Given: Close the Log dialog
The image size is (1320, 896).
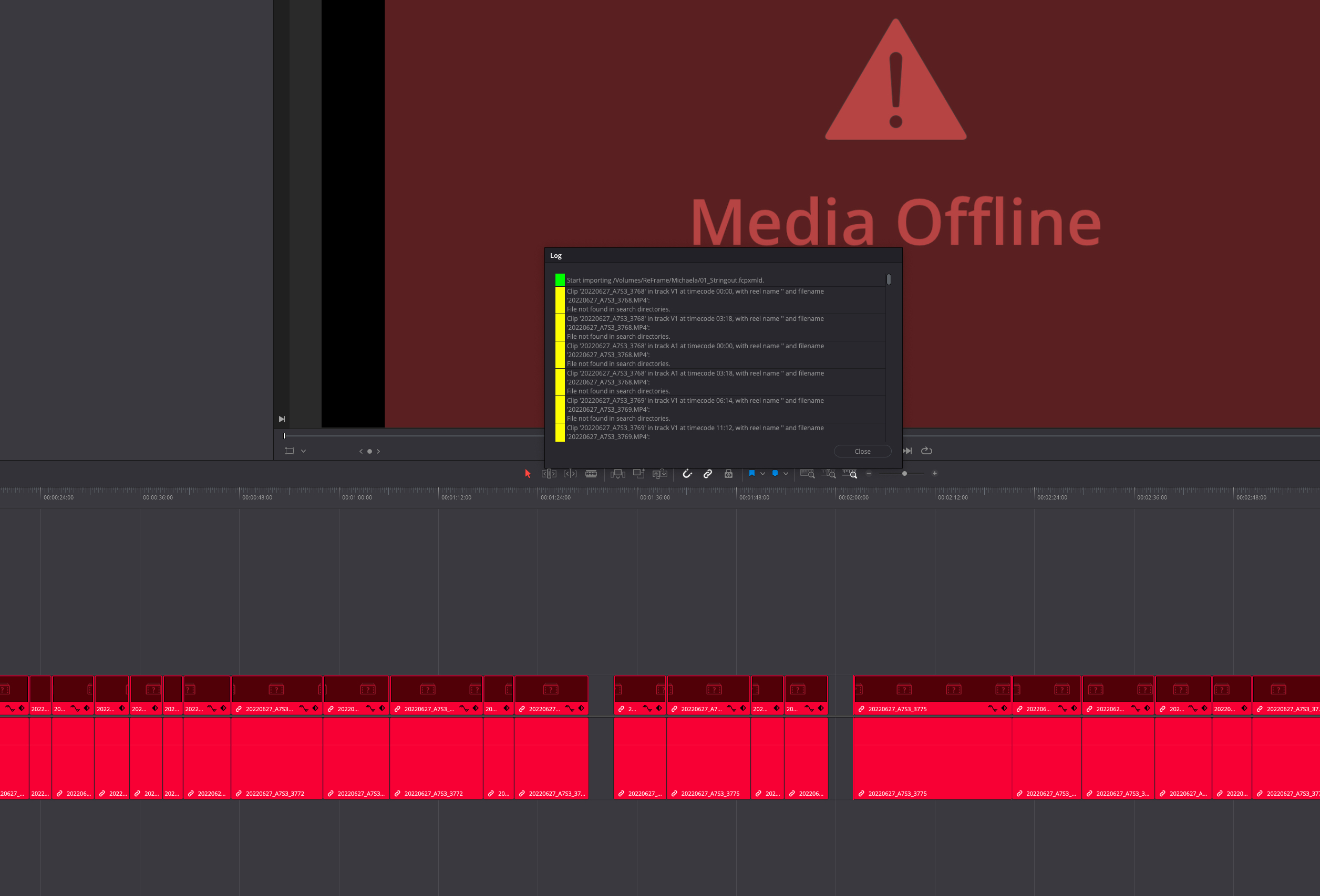Looking at the screenshot, I should coord(862,451).
